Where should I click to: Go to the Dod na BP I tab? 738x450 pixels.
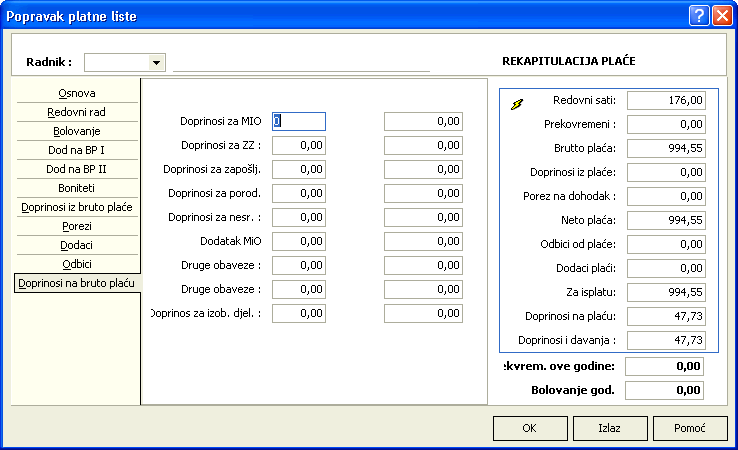(x=77, y=150)
